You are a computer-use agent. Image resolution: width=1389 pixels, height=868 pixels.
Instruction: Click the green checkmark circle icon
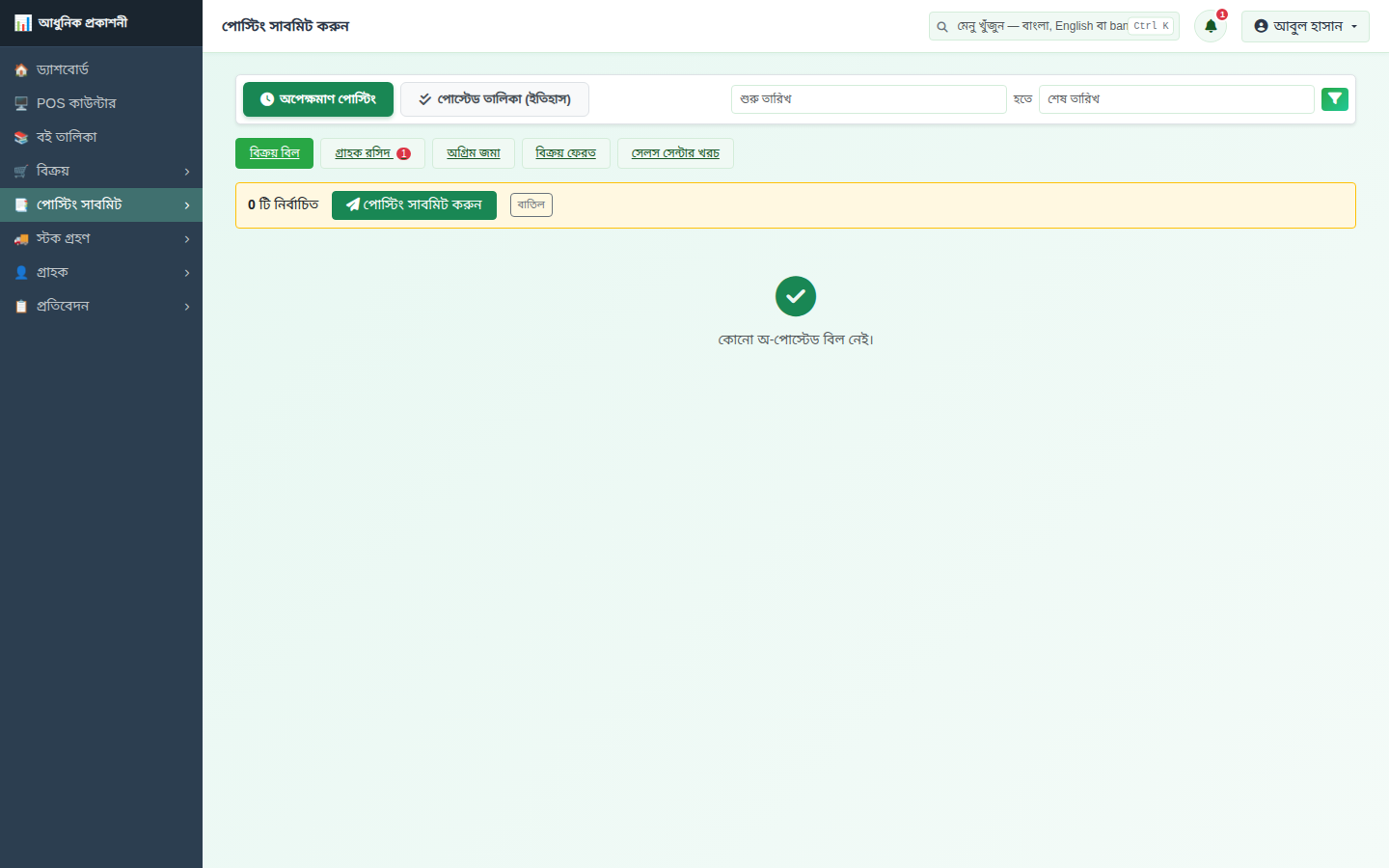(x=796, y=296)
